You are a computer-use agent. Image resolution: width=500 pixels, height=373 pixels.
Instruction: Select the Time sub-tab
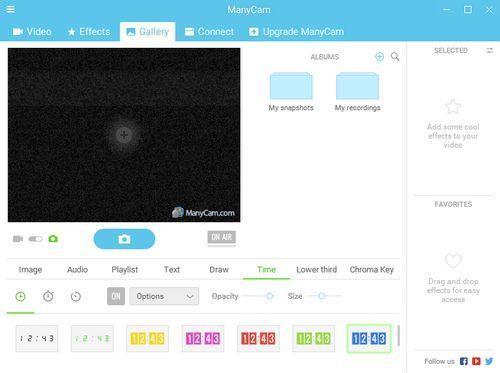(266, 269)
